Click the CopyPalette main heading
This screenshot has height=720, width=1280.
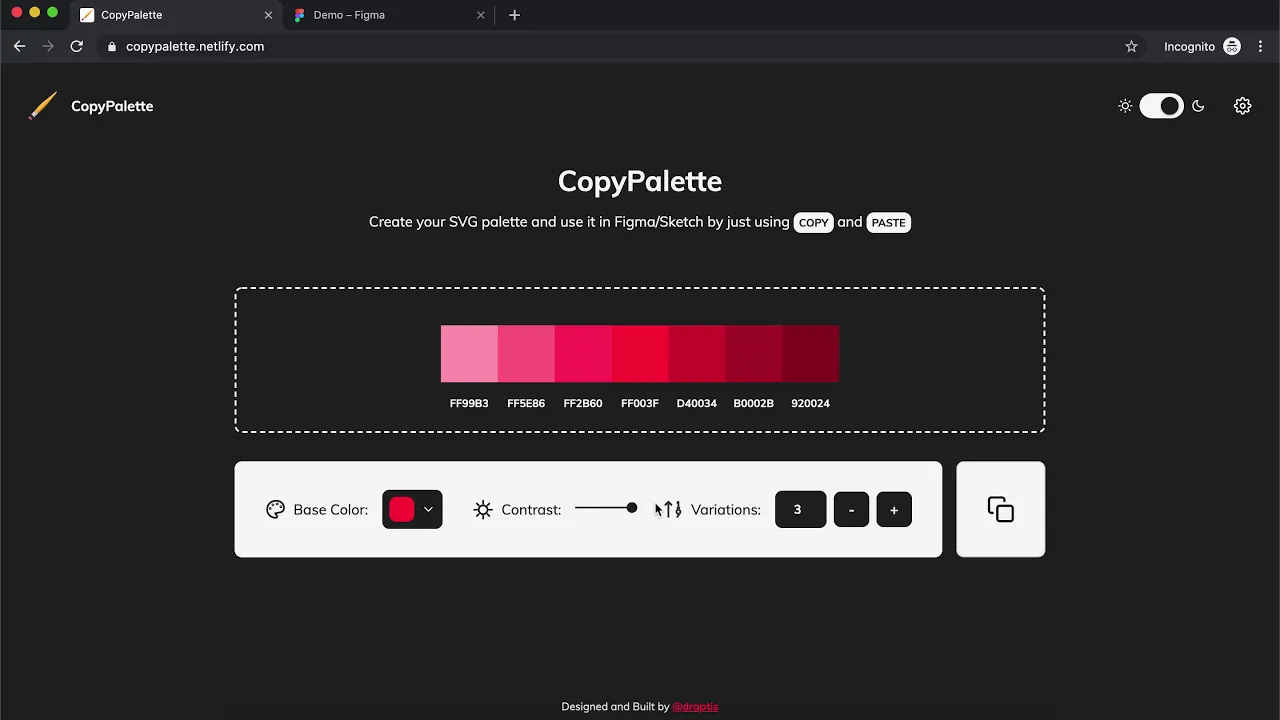click(x=640, y=181)
